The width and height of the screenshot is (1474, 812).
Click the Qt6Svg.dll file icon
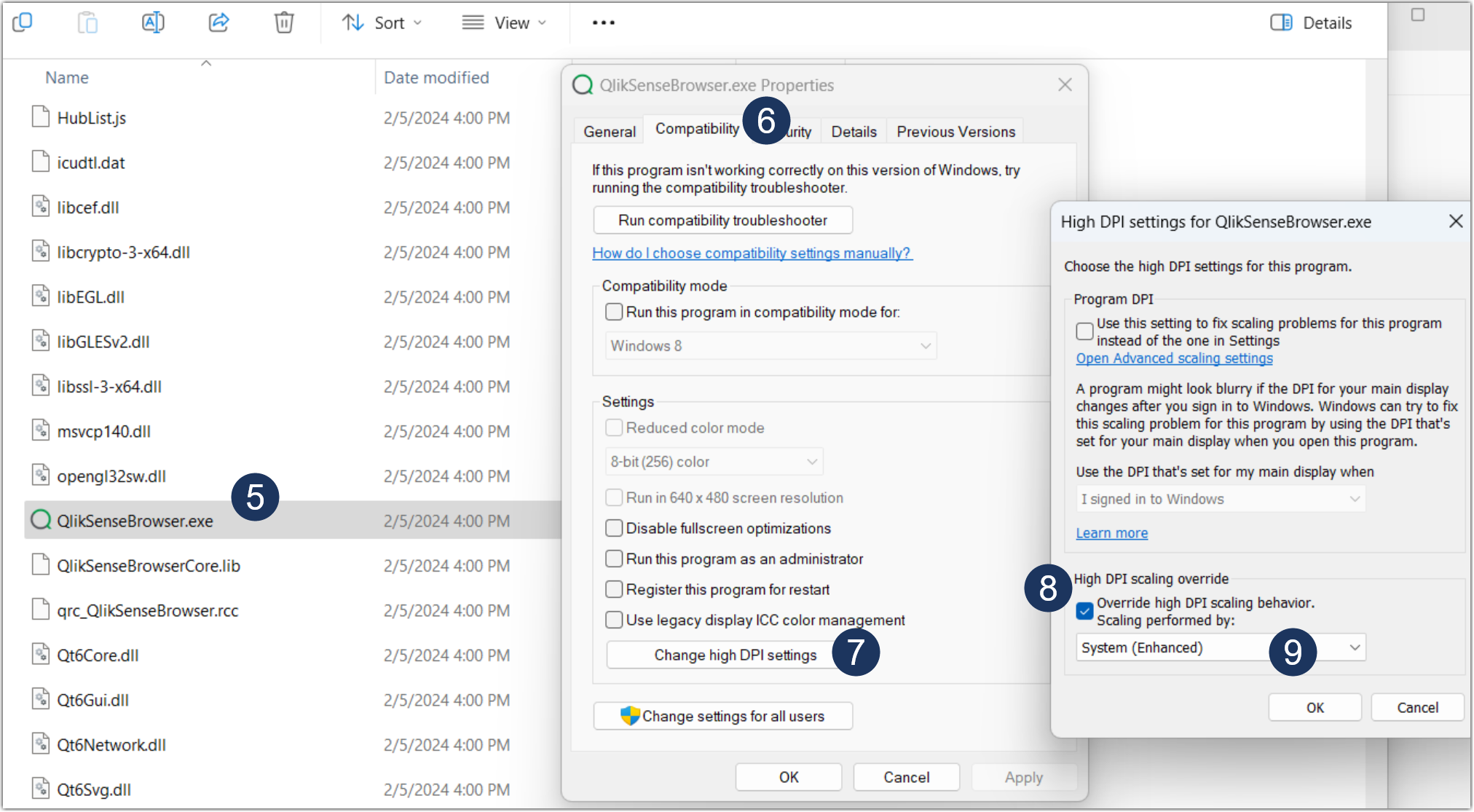pos(41,789)
